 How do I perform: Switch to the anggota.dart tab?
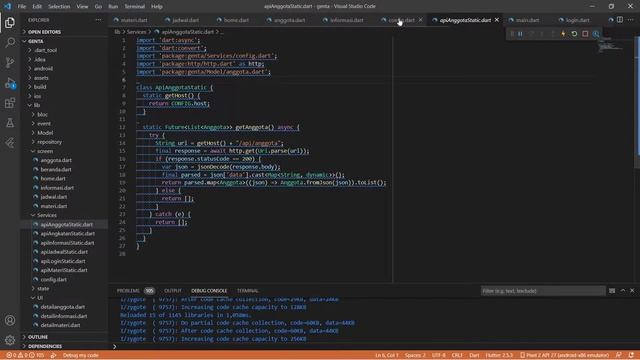tap(289, 20)
